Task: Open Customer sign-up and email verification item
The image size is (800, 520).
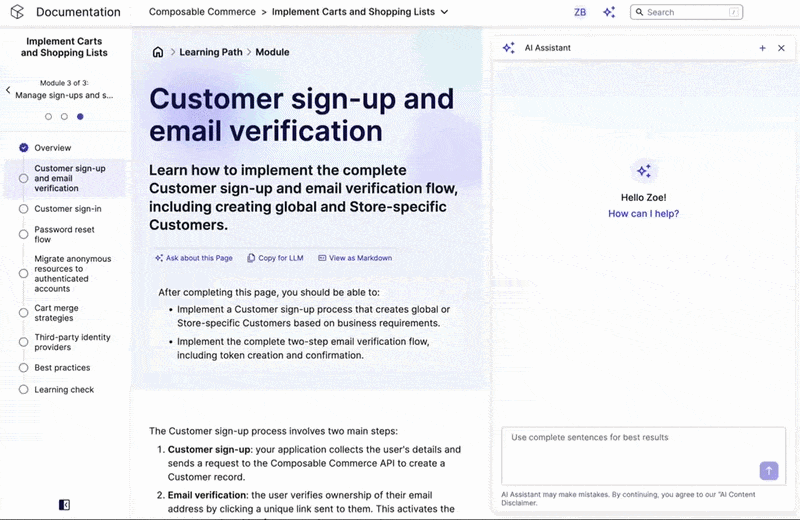Action: coord(70,178)
